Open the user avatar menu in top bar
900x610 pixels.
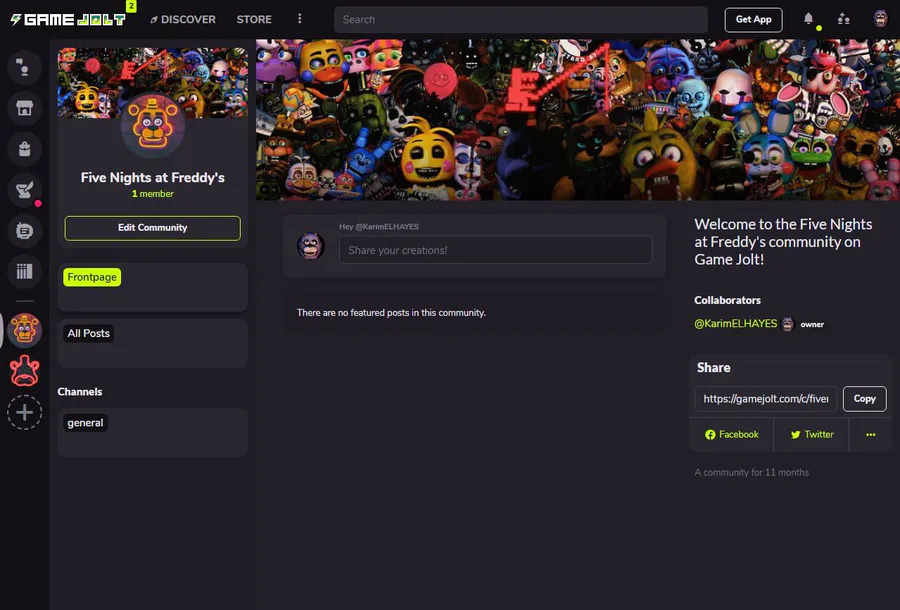tap(880, 19)
